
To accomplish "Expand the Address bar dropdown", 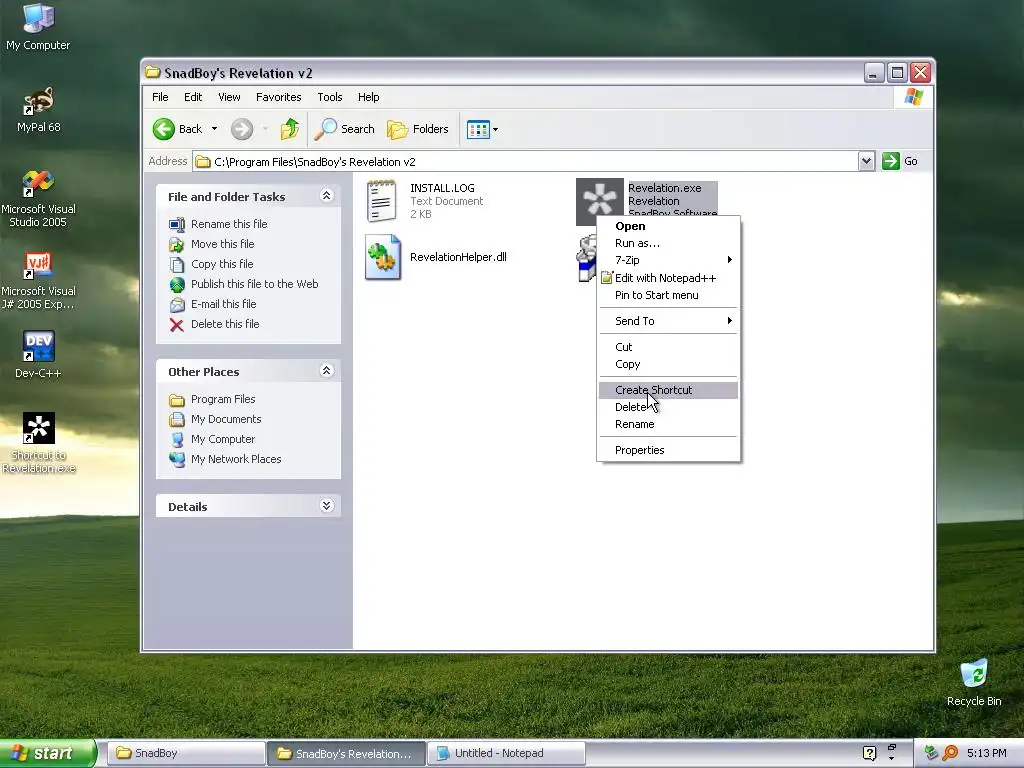I will [866, 161].
